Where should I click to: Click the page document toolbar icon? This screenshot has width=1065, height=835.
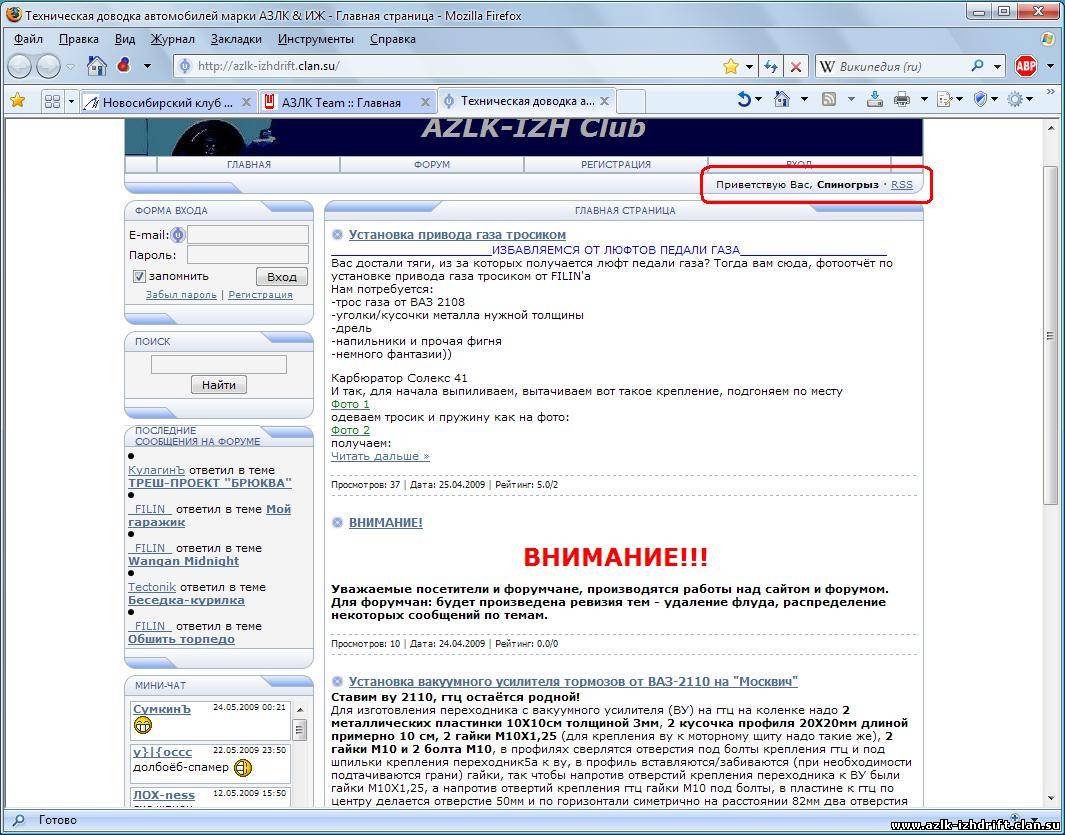tap(944, 100)
